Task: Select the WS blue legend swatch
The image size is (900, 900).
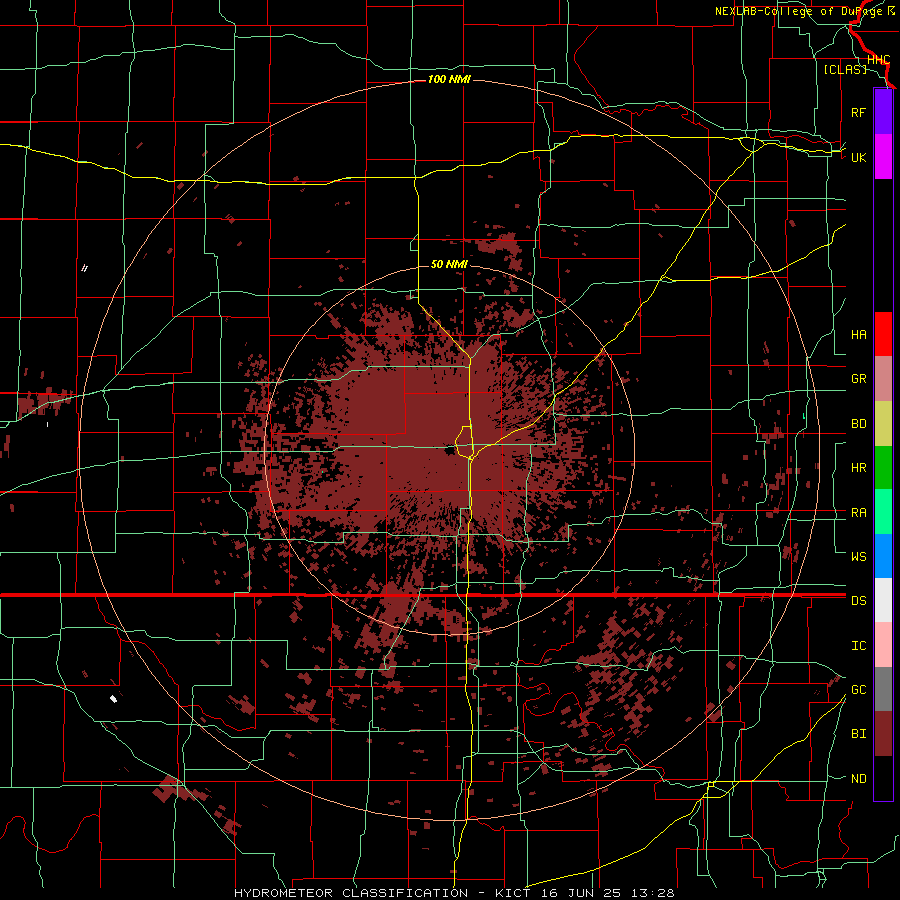Action: pyautogui.click(x=883, y=556)
